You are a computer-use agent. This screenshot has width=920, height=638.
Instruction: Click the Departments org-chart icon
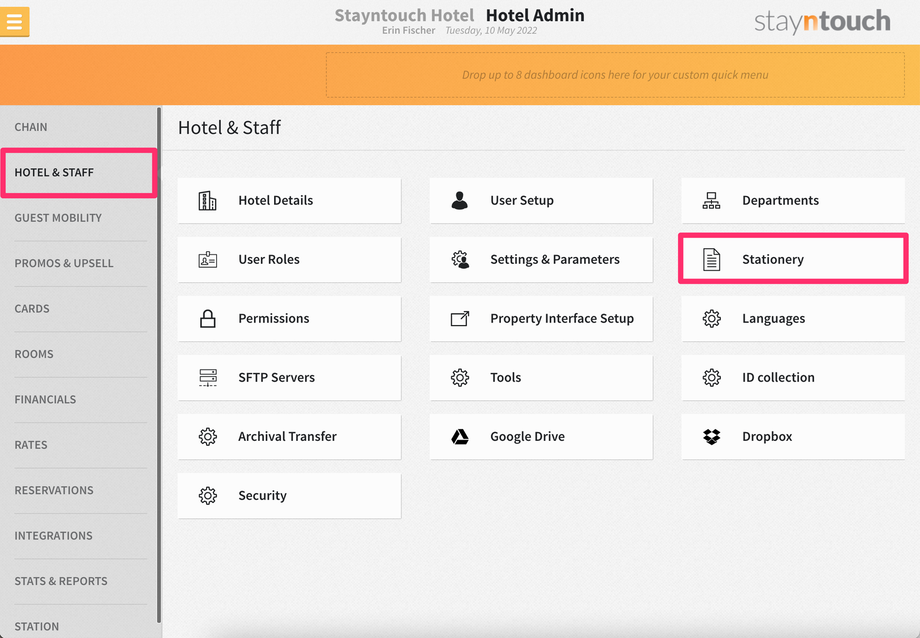[711, 201]
